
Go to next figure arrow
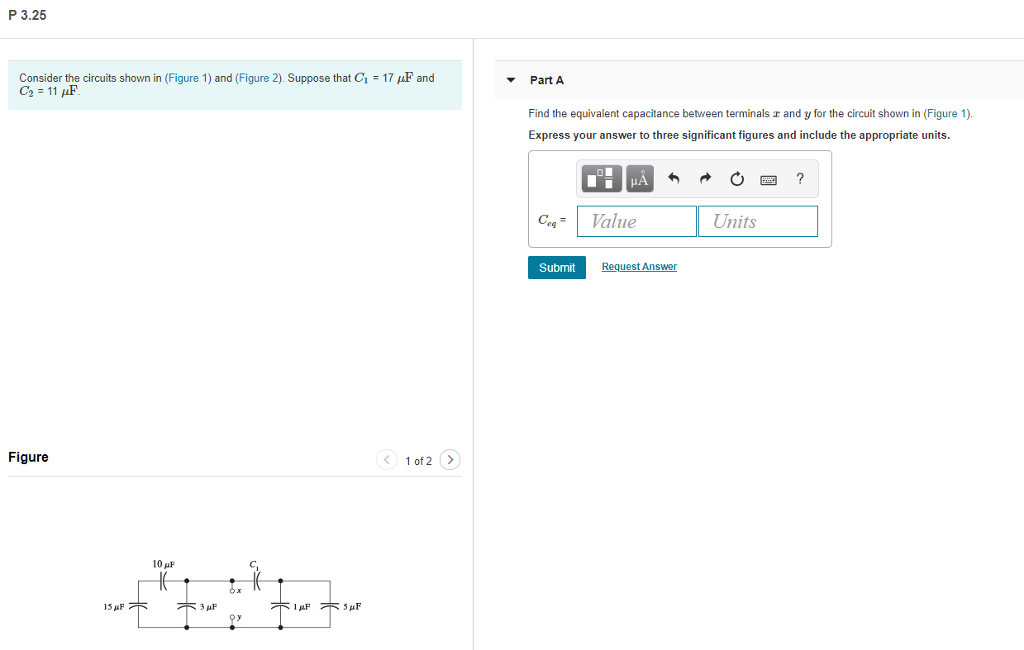pos(450,460)
